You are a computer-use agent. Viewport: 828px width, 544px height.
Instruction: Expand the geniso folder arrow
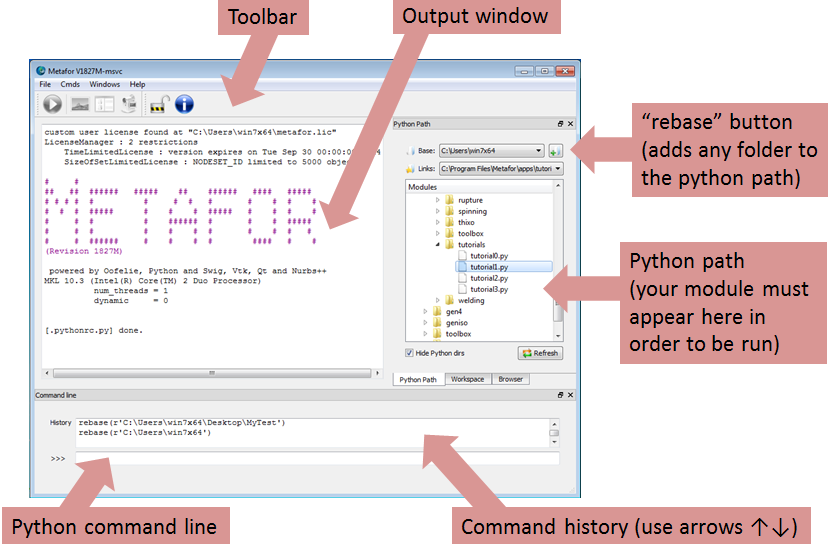425,323
